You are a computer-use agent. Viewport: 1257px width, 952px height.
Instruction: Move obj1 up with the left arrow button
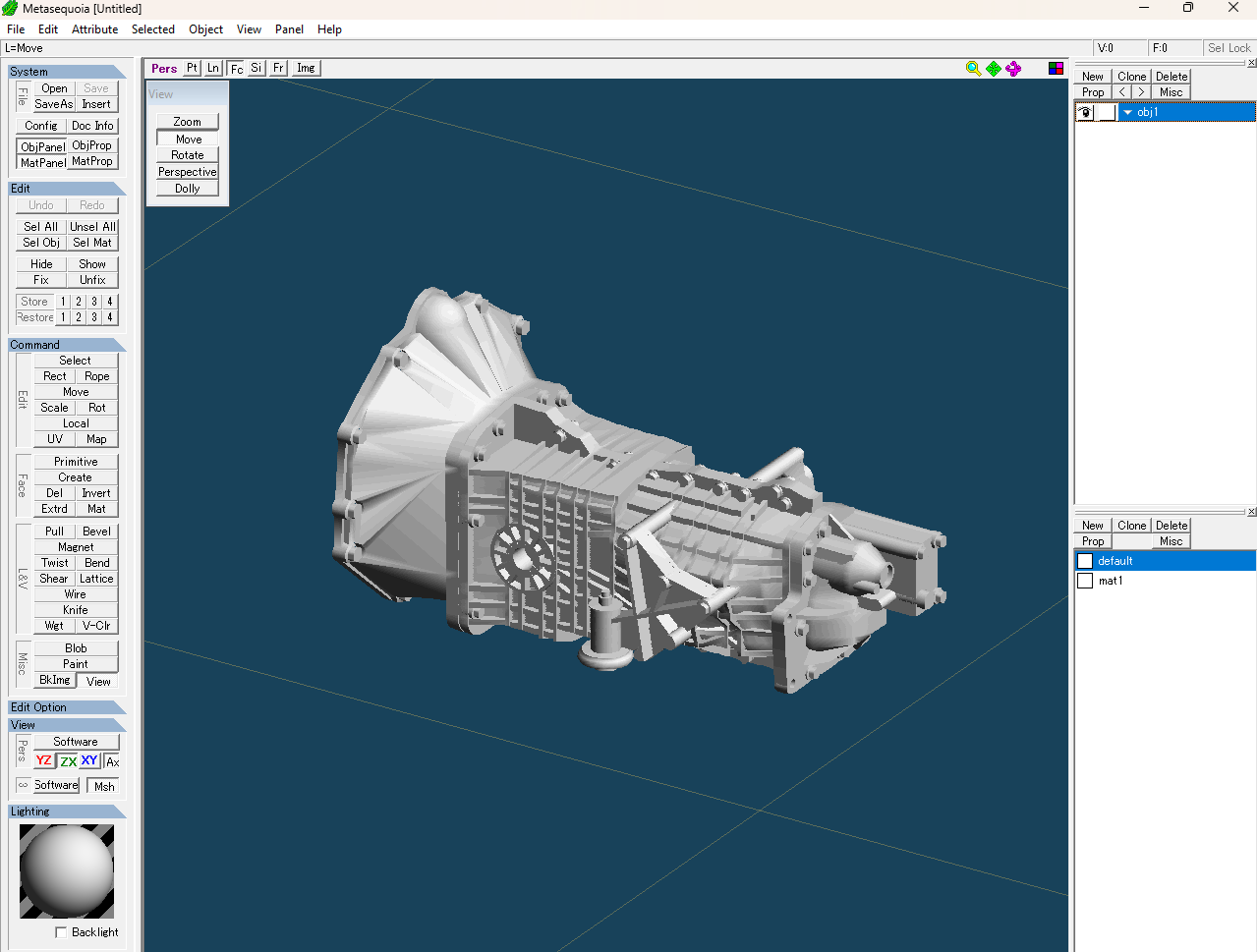pyautogui.click(x=1122, y=92)
